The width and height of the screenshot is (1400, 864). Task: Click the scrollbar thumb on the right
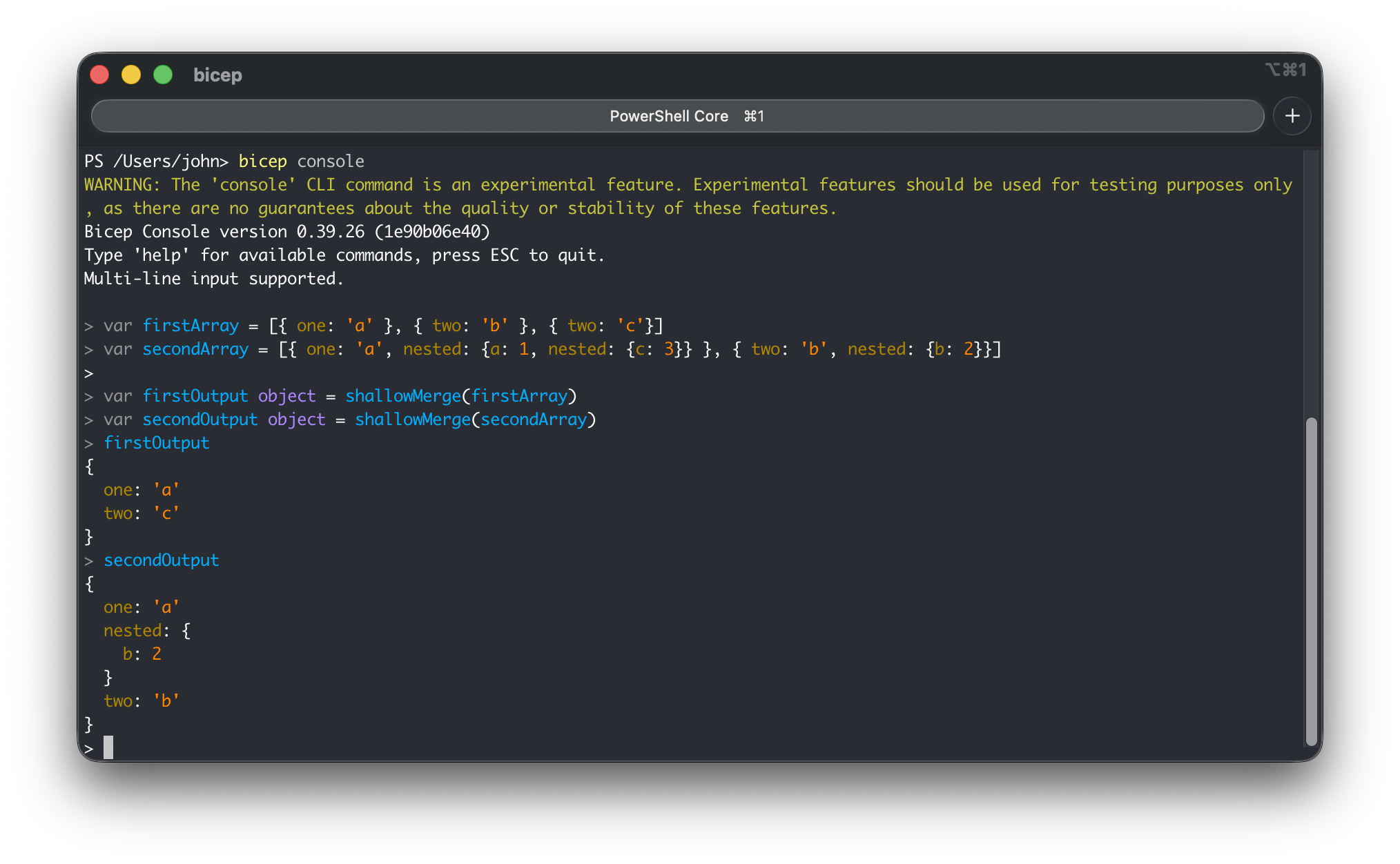click(x=1309, y=580)
